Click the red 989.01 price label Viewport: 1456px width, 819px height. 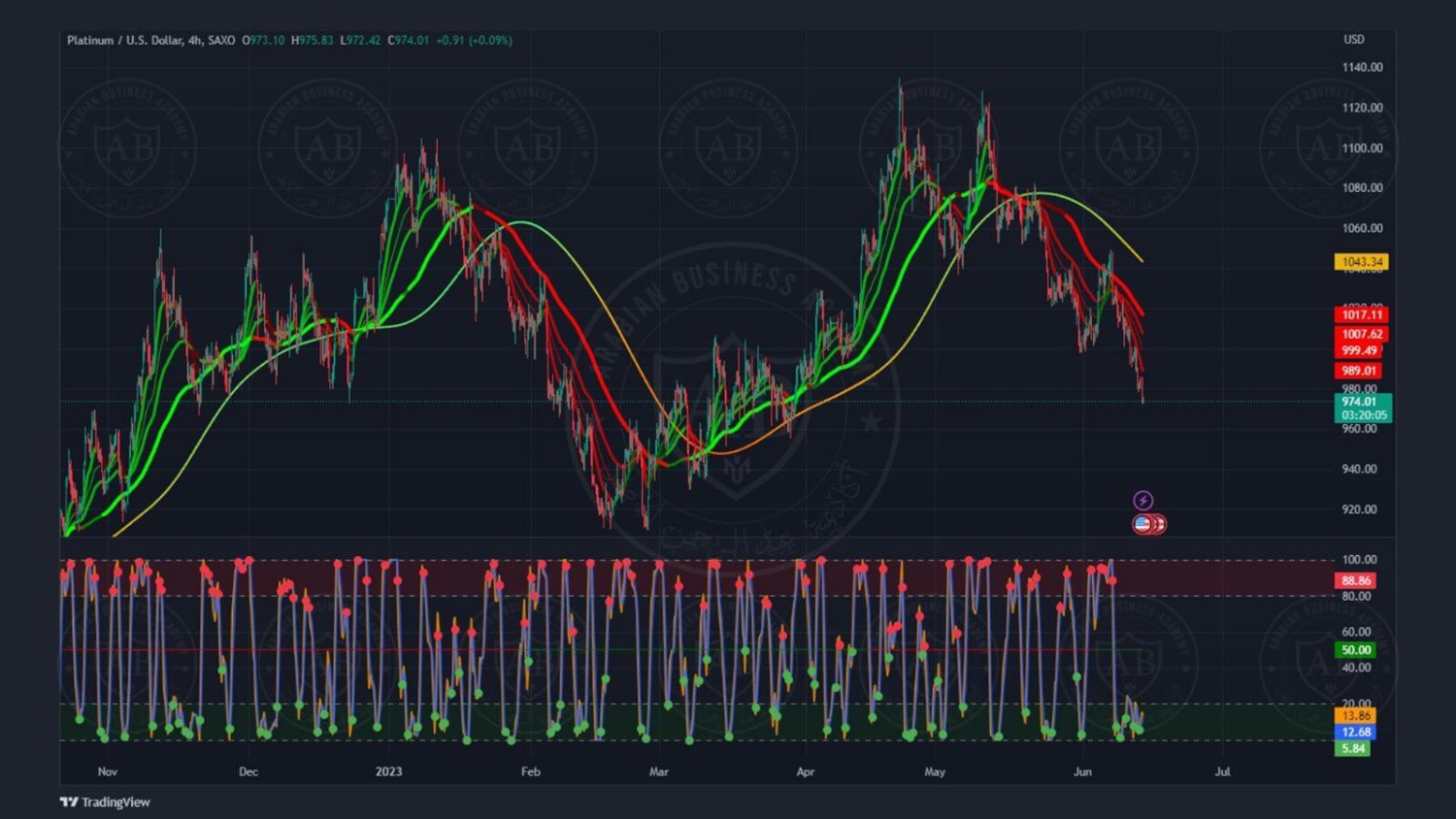point(1359,371)
